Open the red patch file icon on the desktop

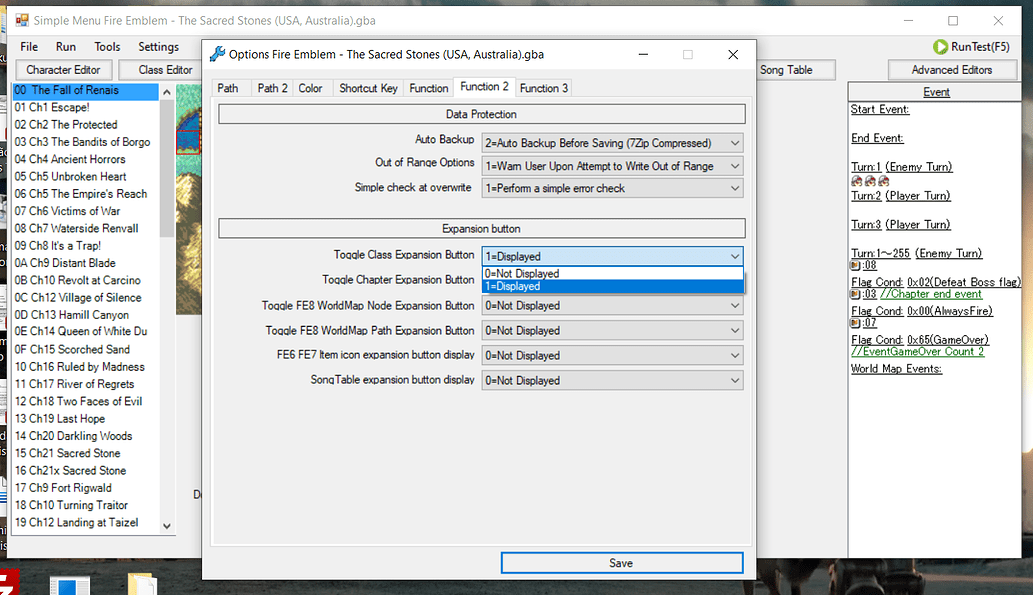(x=10, y=583)
